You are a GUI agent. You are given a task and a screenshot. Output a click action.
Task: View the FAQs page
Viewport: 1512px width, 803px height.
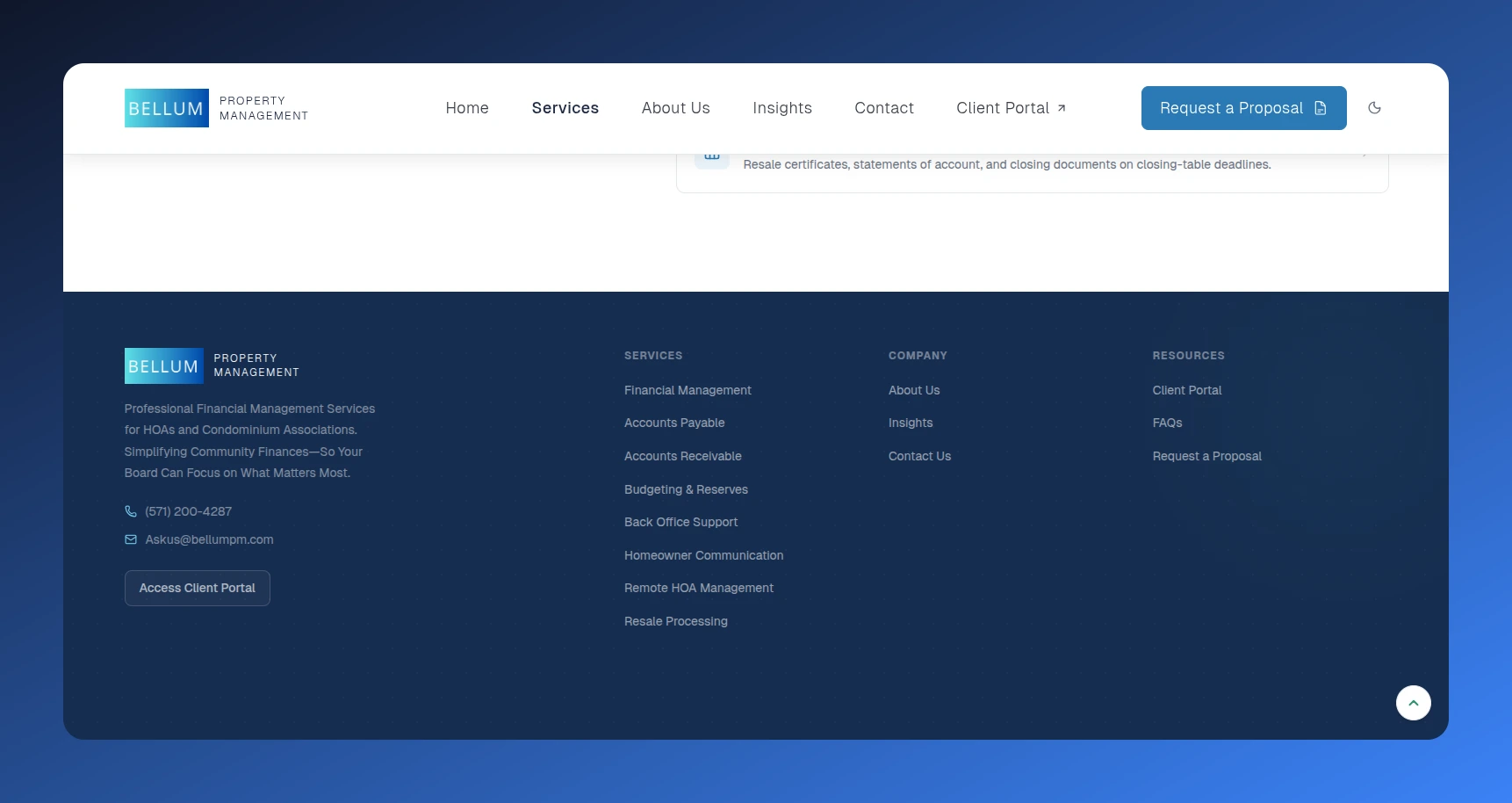(1167, 423)
